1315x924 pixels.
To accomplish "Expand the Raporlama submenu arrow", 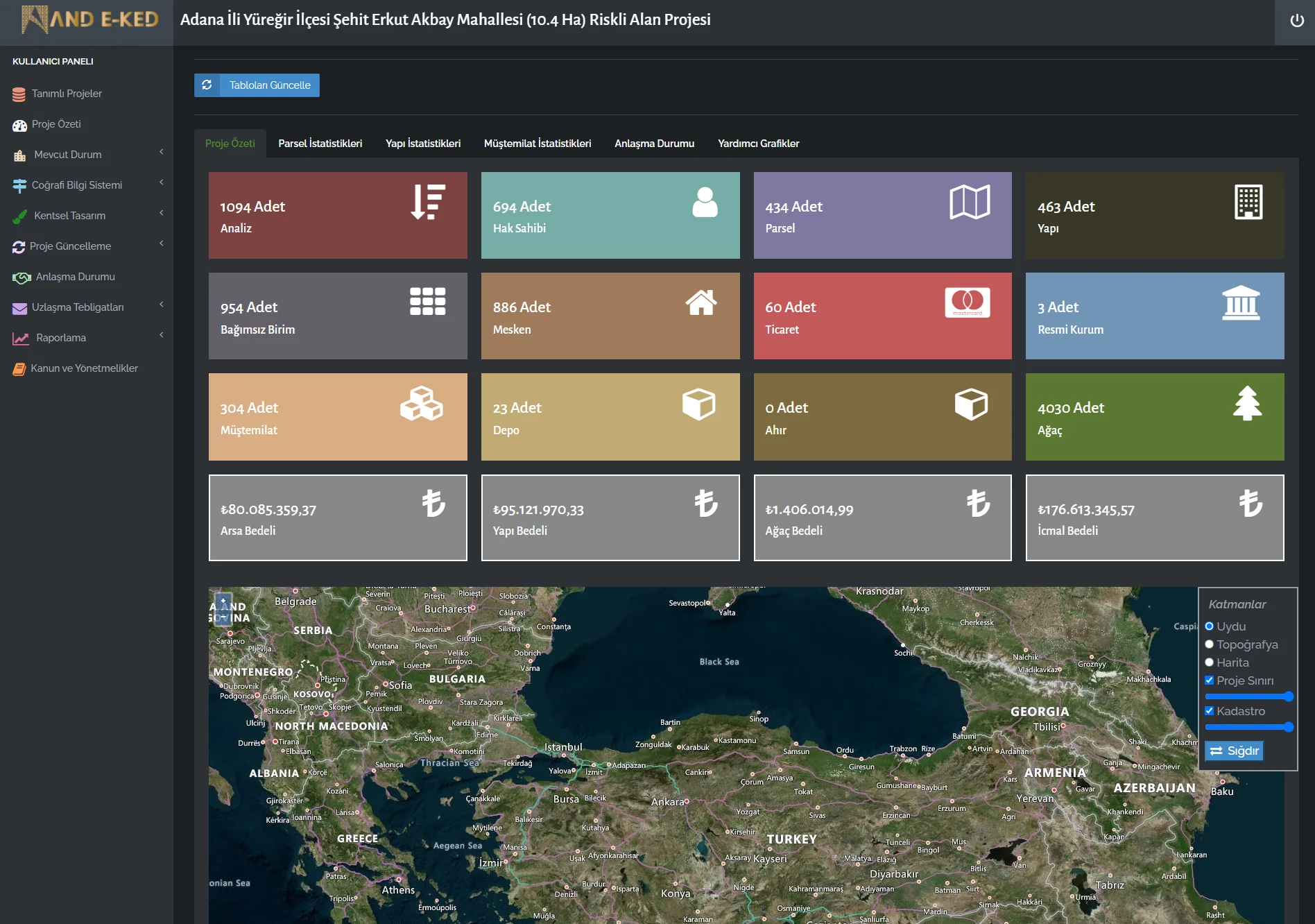I will point(162,335).
